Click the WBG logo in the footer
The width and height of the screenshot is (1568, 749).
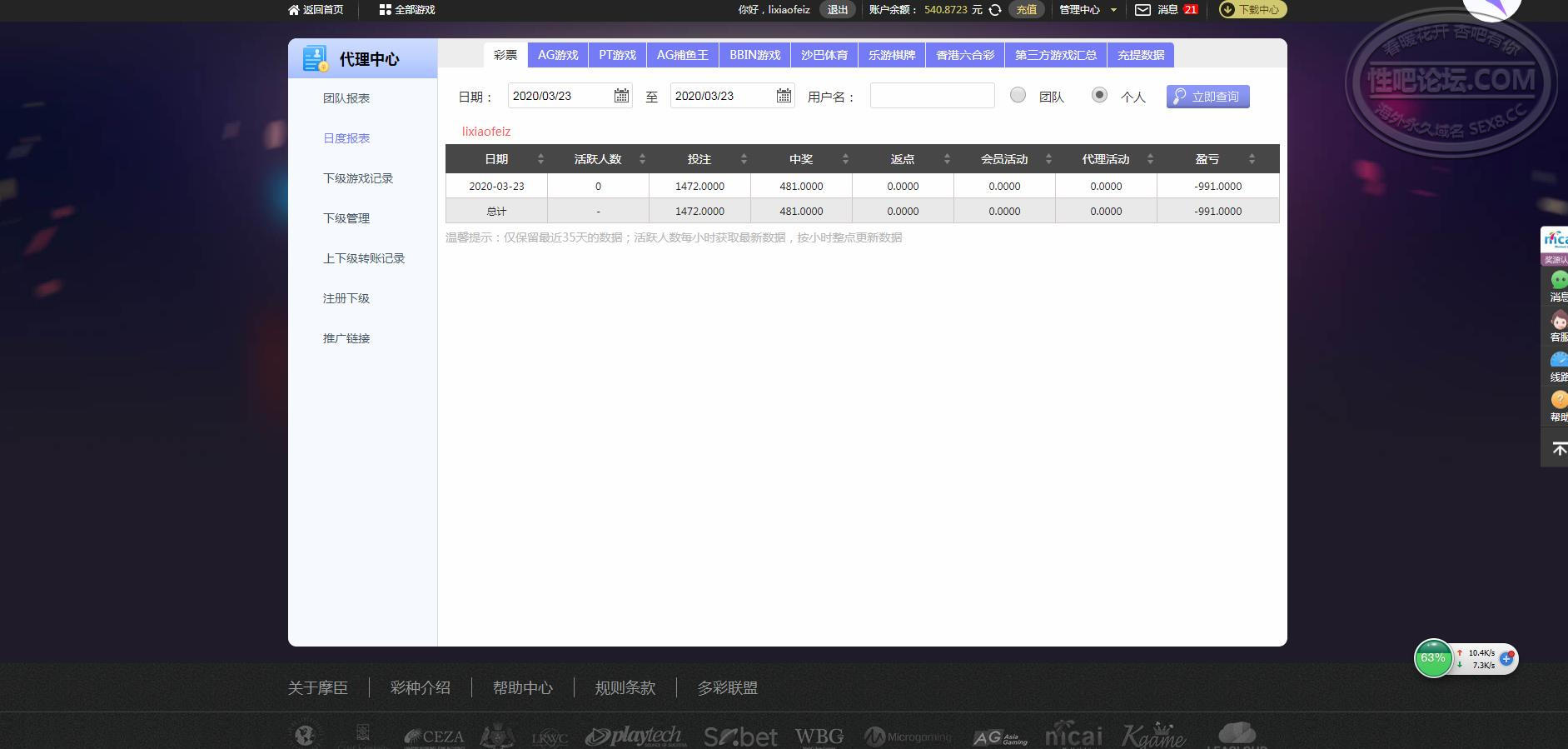point(819,737)
